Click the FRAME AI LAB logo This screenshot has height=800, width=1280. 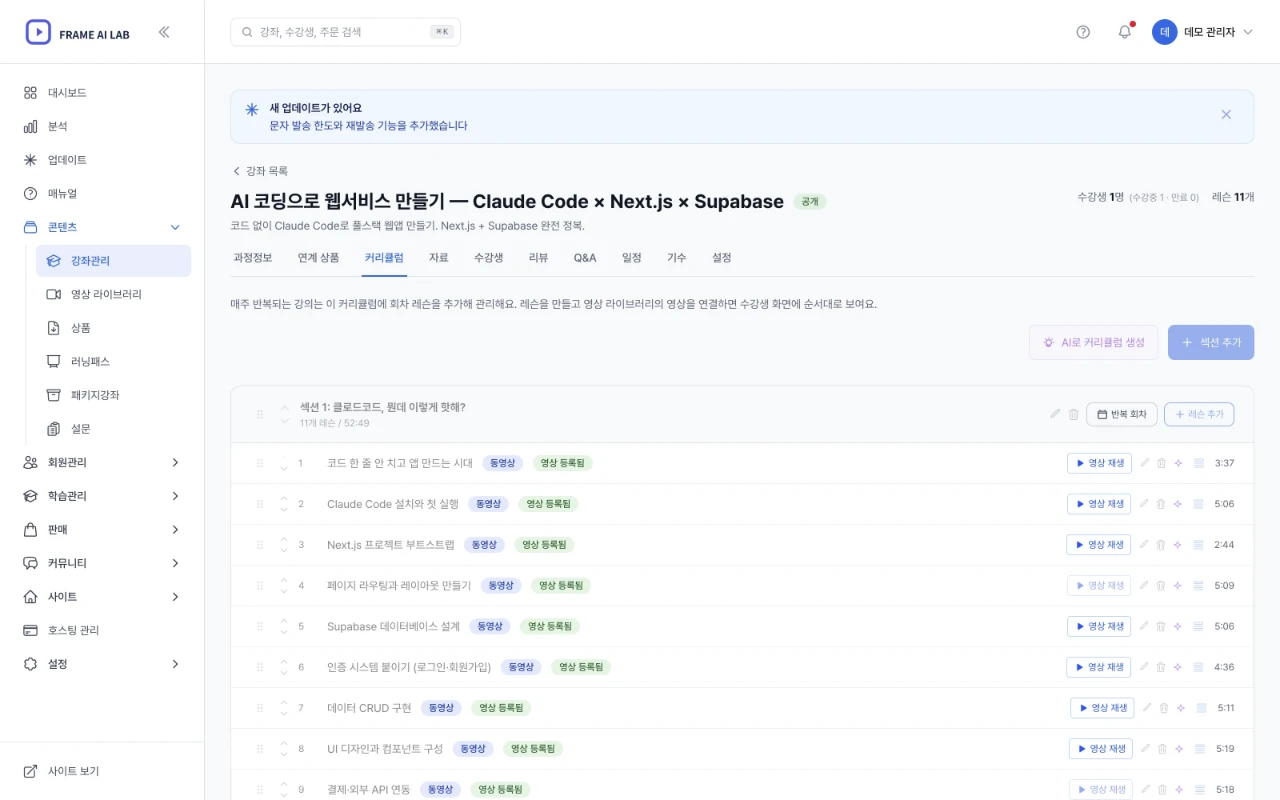click(x=78, y=32)
